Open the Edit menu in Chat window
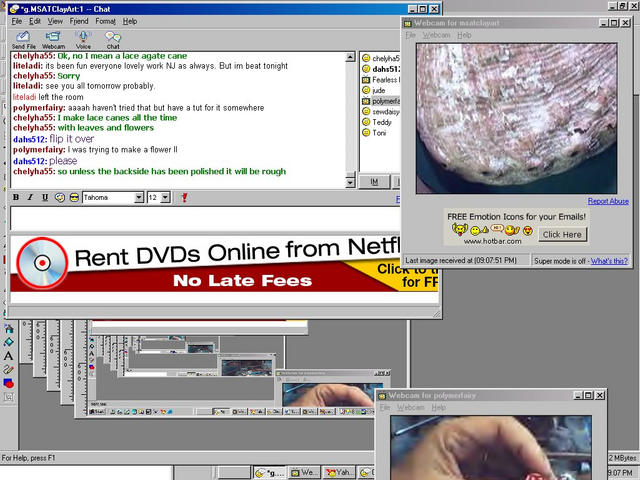 click(x=35, y=21)
